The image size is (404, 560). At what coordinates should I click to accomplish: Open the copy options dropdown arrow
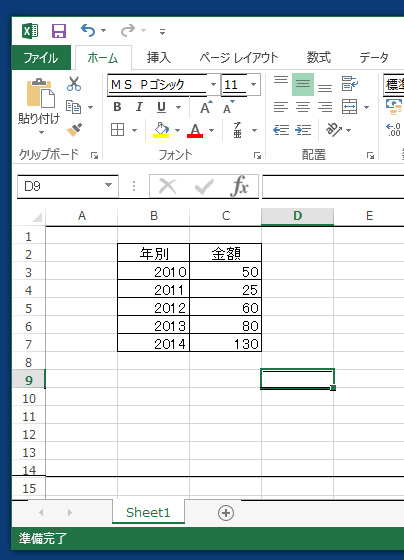click(x=91, y=107)
